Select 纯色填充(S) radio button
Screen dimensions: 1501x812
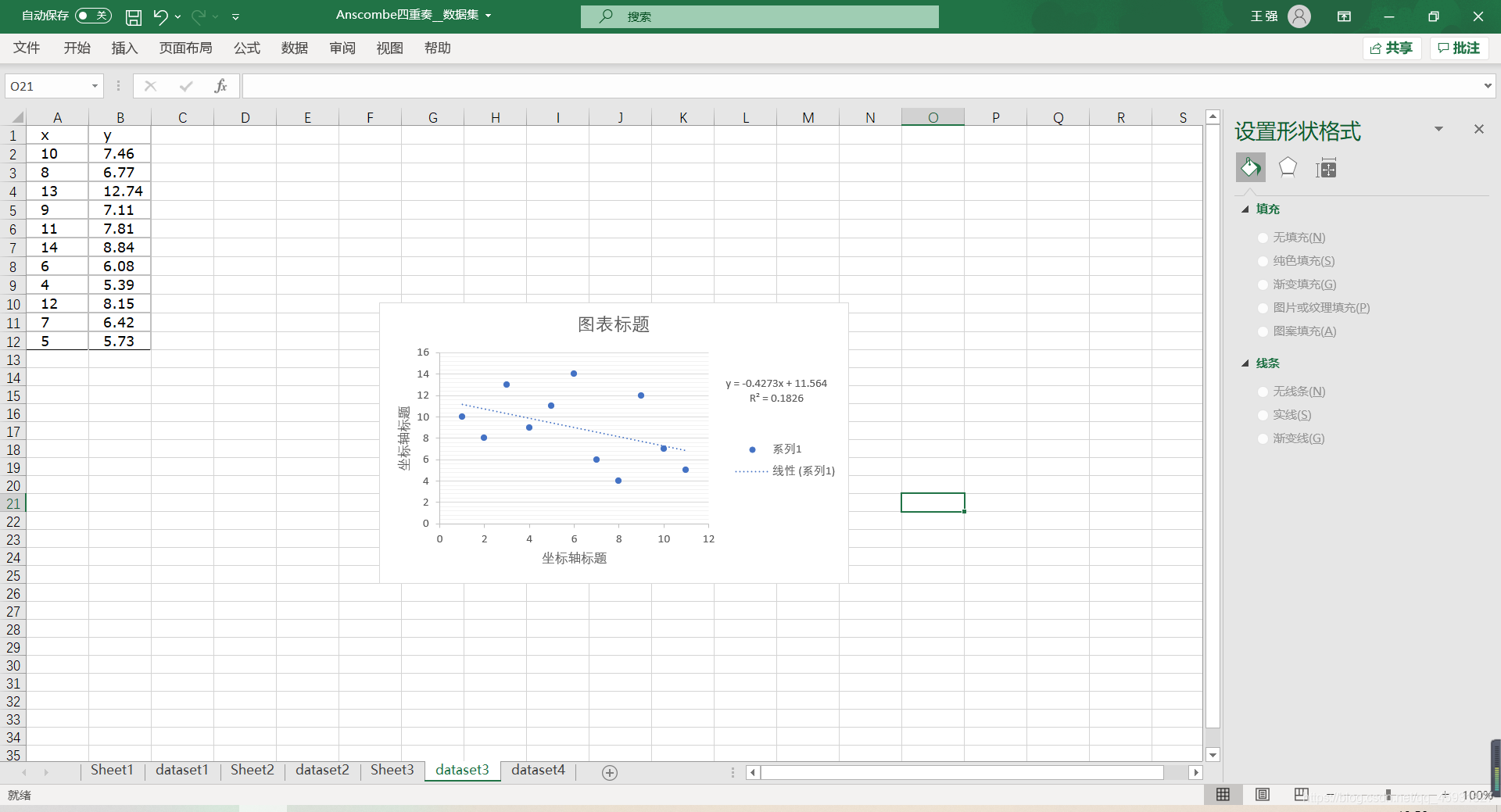click(x=1263, y=261)
